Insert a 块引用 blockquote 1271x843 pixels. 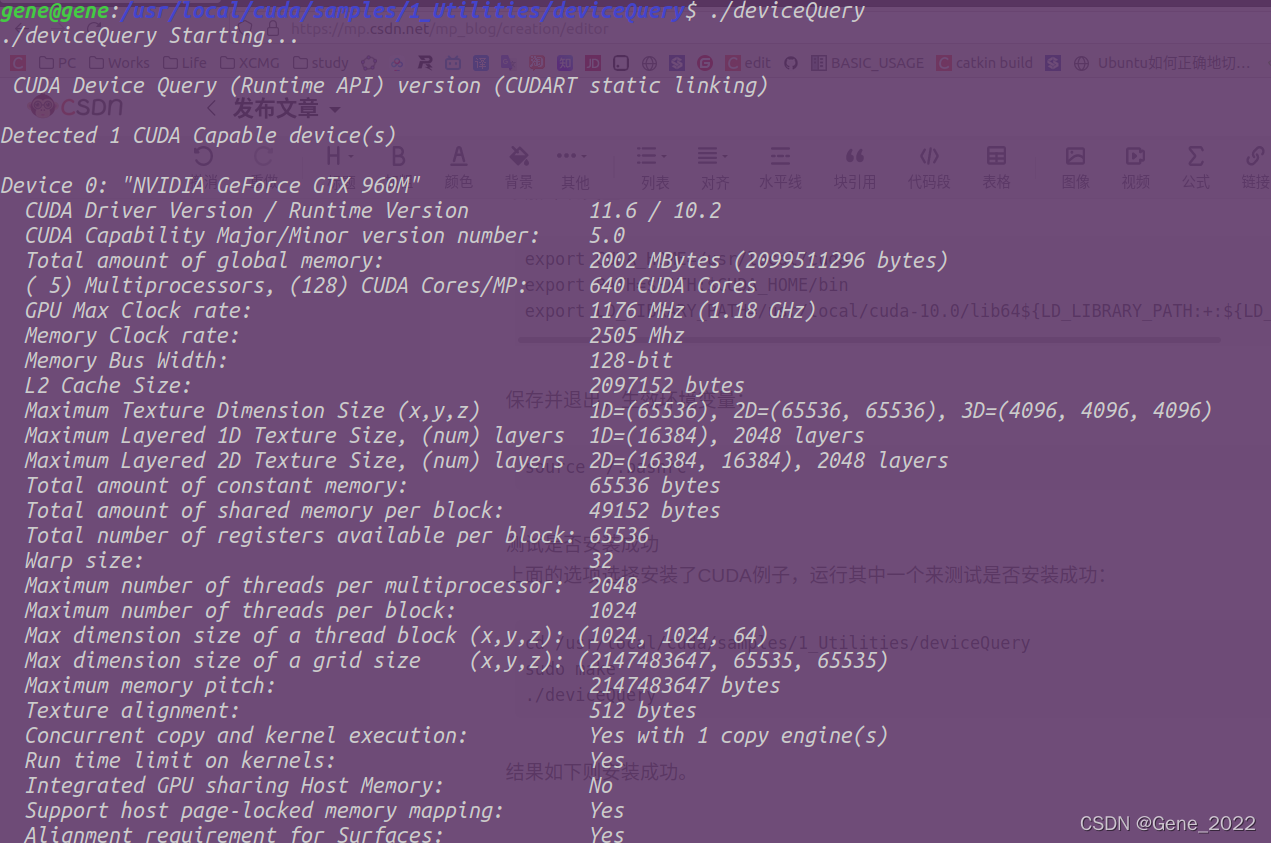pyautogui.click(x=854, y=166)
